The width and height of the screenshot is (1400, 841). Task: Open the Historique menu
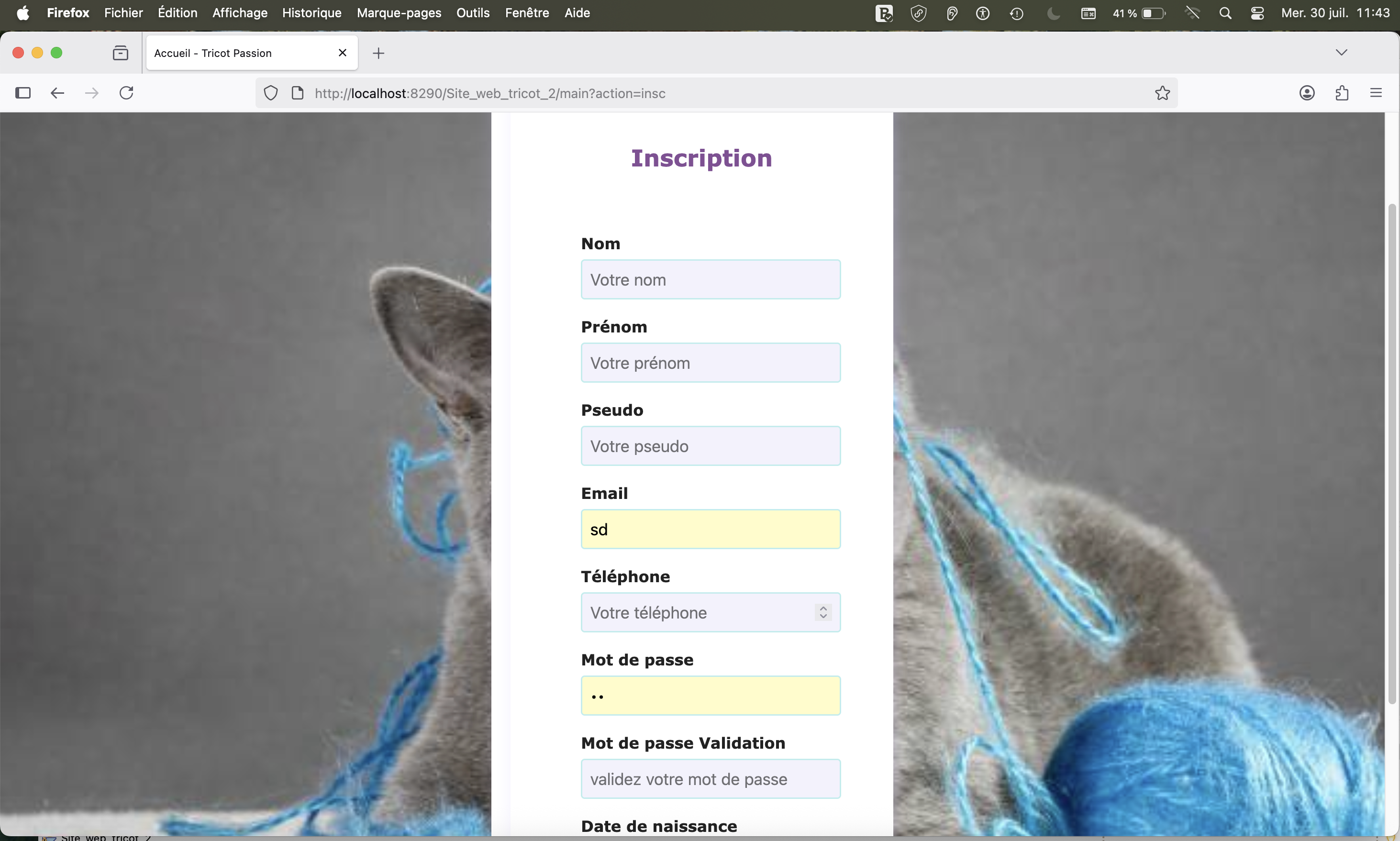tap(312, 12)
